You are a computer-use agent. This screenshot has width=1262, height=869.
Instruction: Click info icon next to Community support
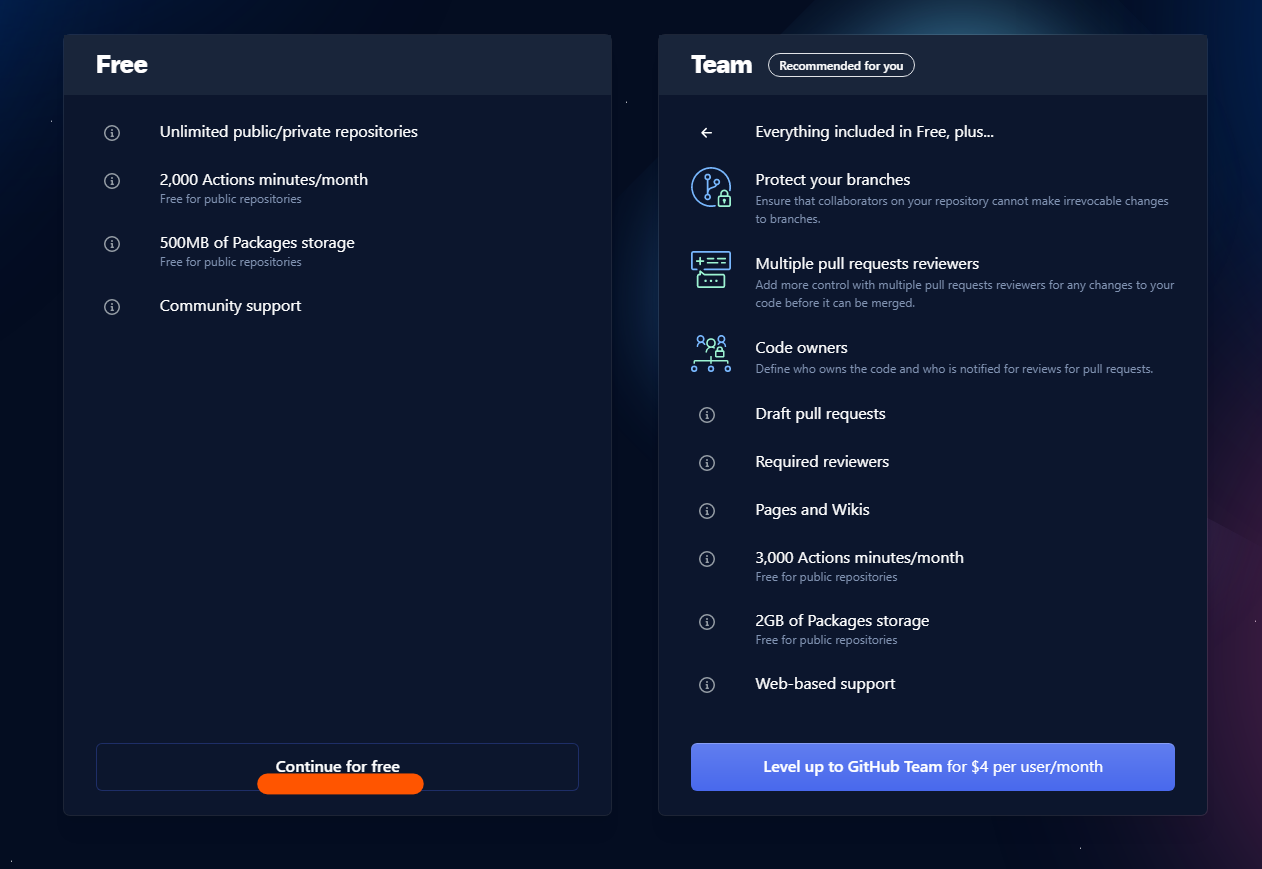(x=112, y=307)
